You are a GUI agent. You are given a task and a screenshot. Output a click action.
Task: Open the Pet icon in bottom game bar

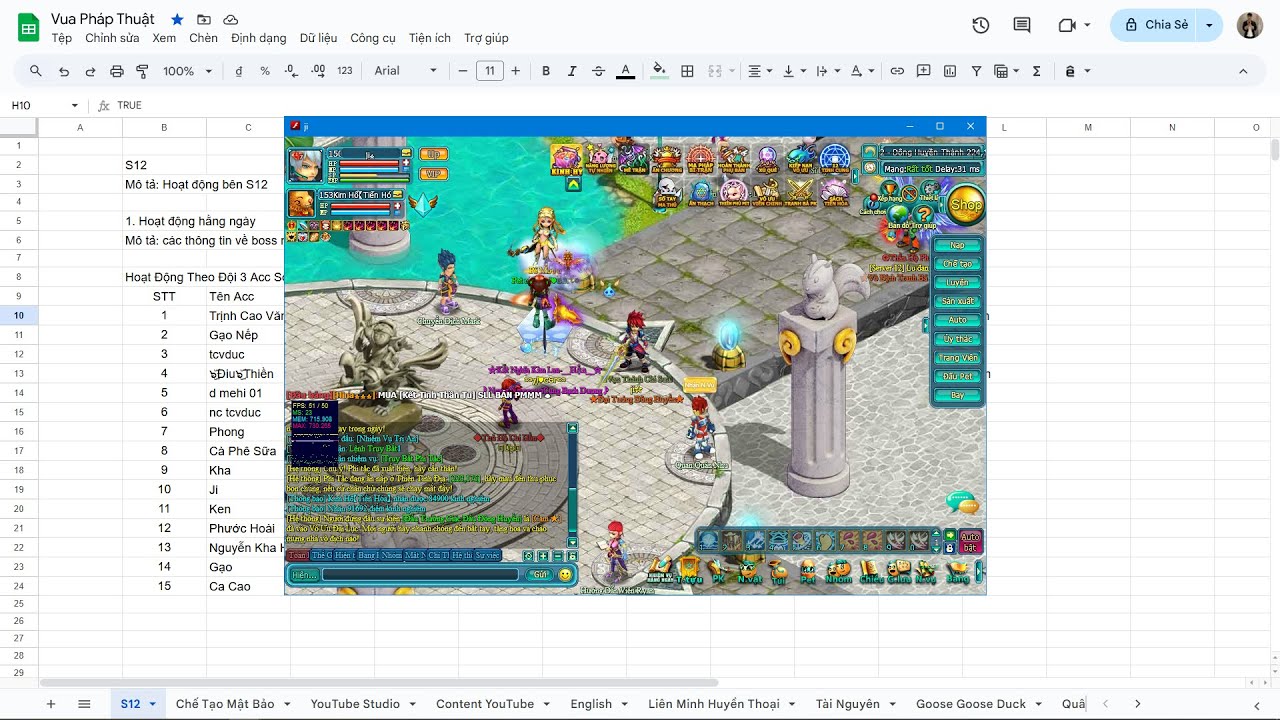tap(808, 570)
